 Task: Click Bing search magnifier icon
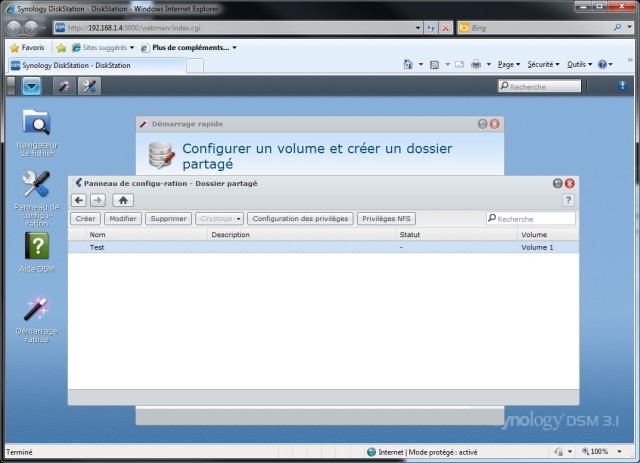point(618,27)
